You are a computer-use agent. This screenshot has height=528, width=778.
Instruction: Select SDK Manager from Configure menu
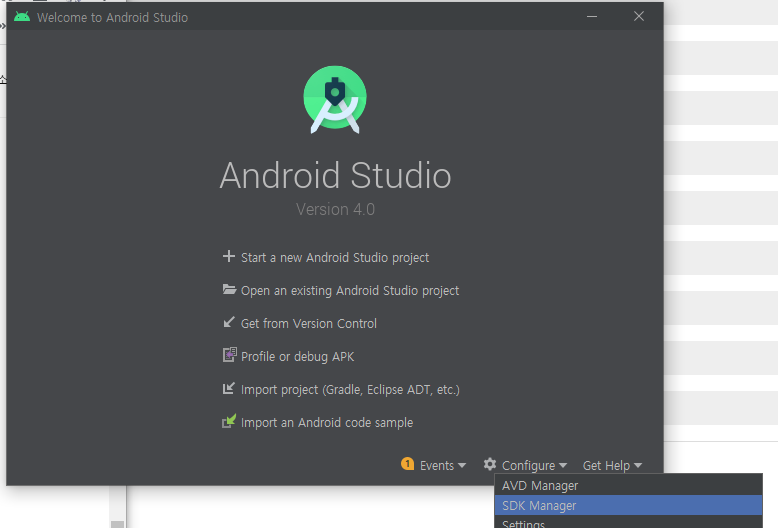pyautogui.click(x=628, y=505)
